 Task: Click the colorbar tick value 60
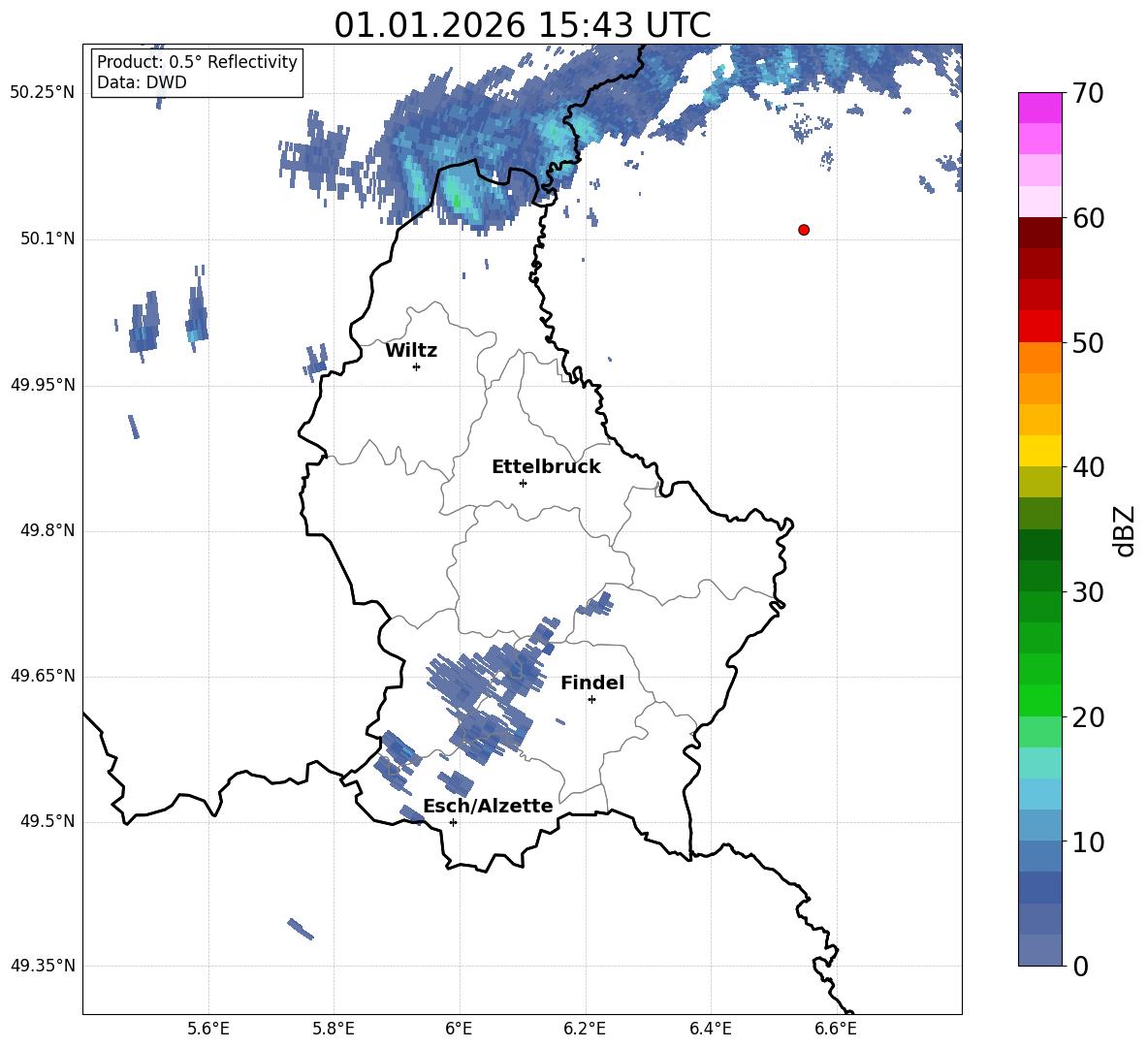coord(1088,218)
